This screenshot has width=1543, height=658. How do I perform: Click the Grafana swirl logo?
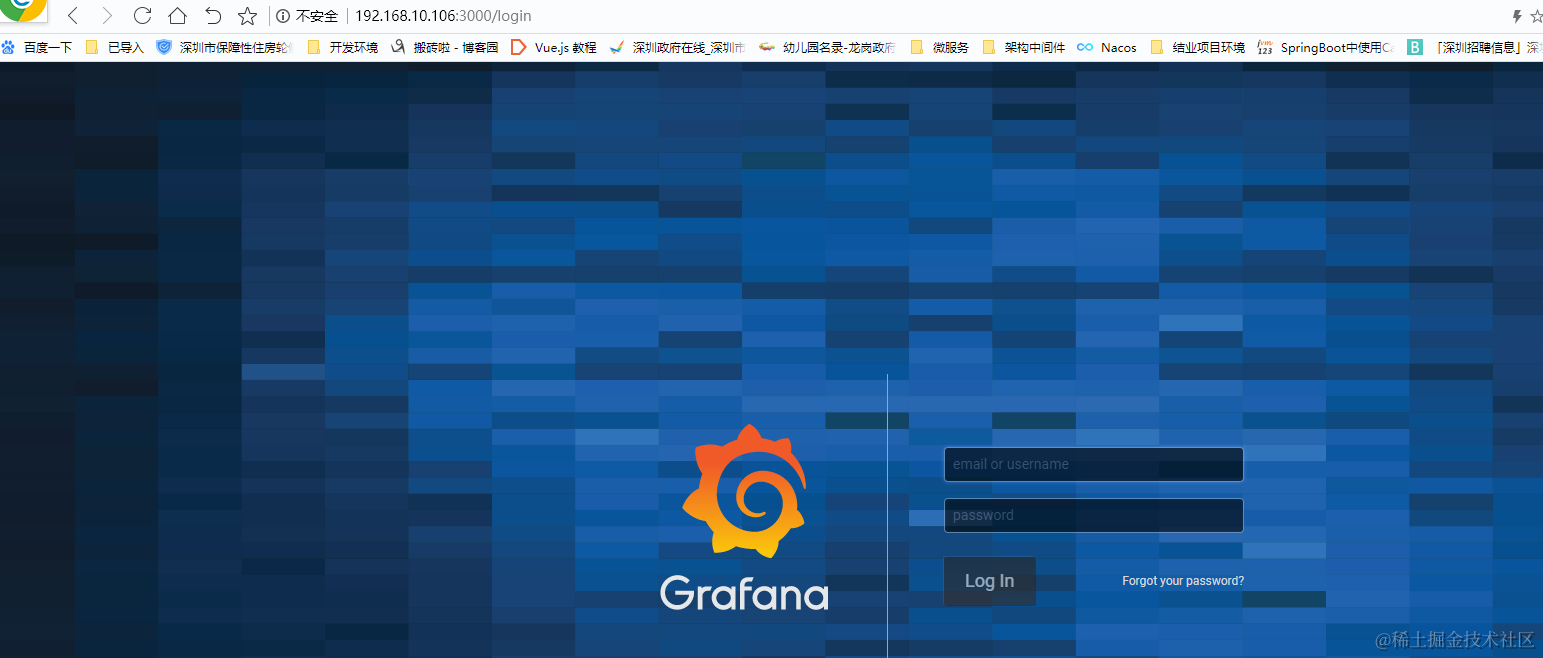pos(744,491)
